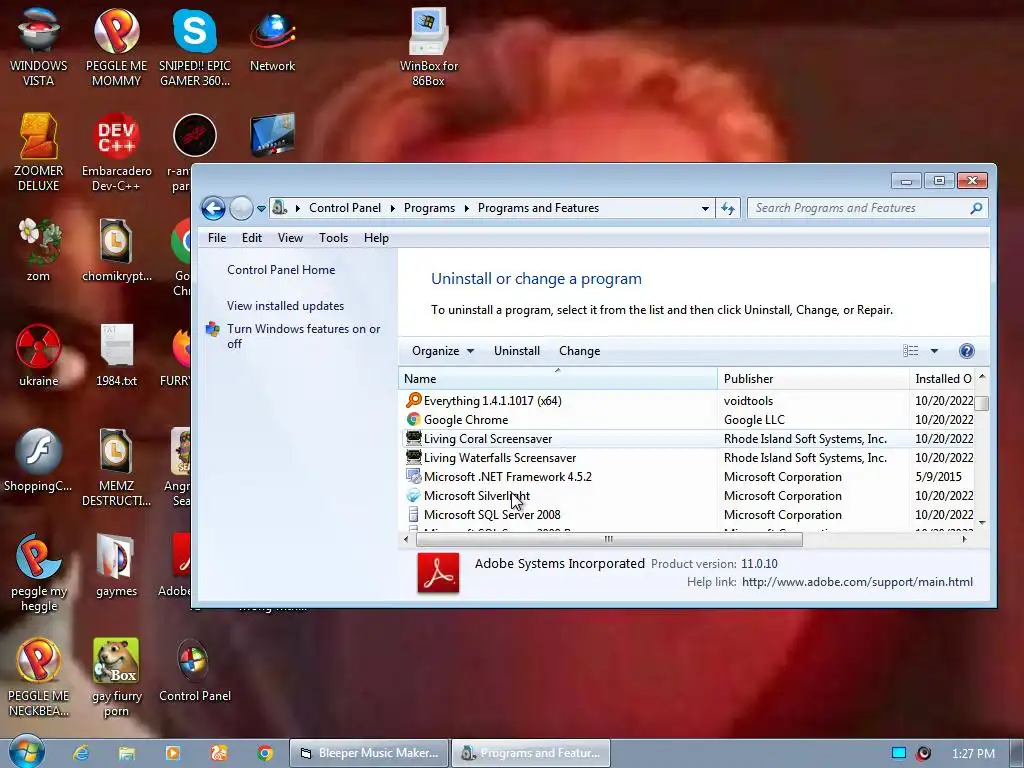
Task: Select Living Waterfalls Screensaver row
Action: pos(686,457)
